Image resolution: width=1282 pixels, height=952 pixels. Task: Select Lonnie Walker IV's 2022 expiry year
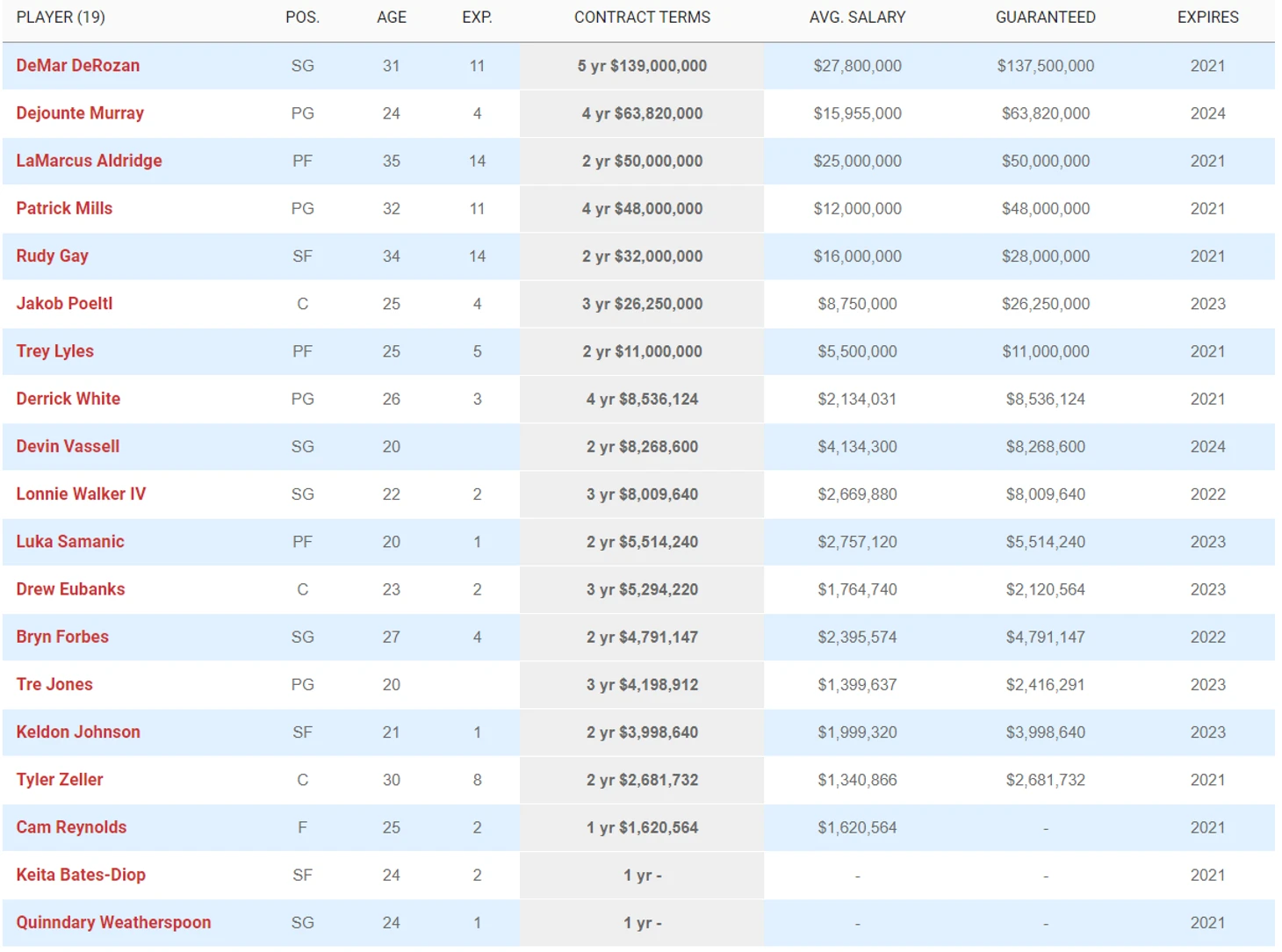1207,494
